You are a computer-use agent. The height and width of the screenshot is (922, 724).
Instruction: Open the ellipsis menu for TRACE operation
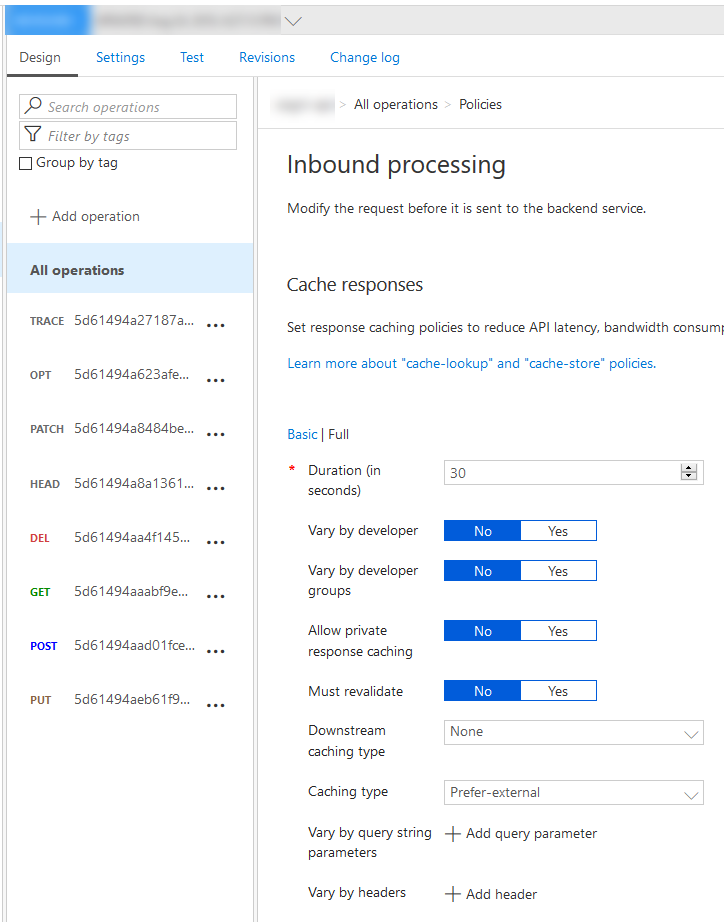point(215,326)
